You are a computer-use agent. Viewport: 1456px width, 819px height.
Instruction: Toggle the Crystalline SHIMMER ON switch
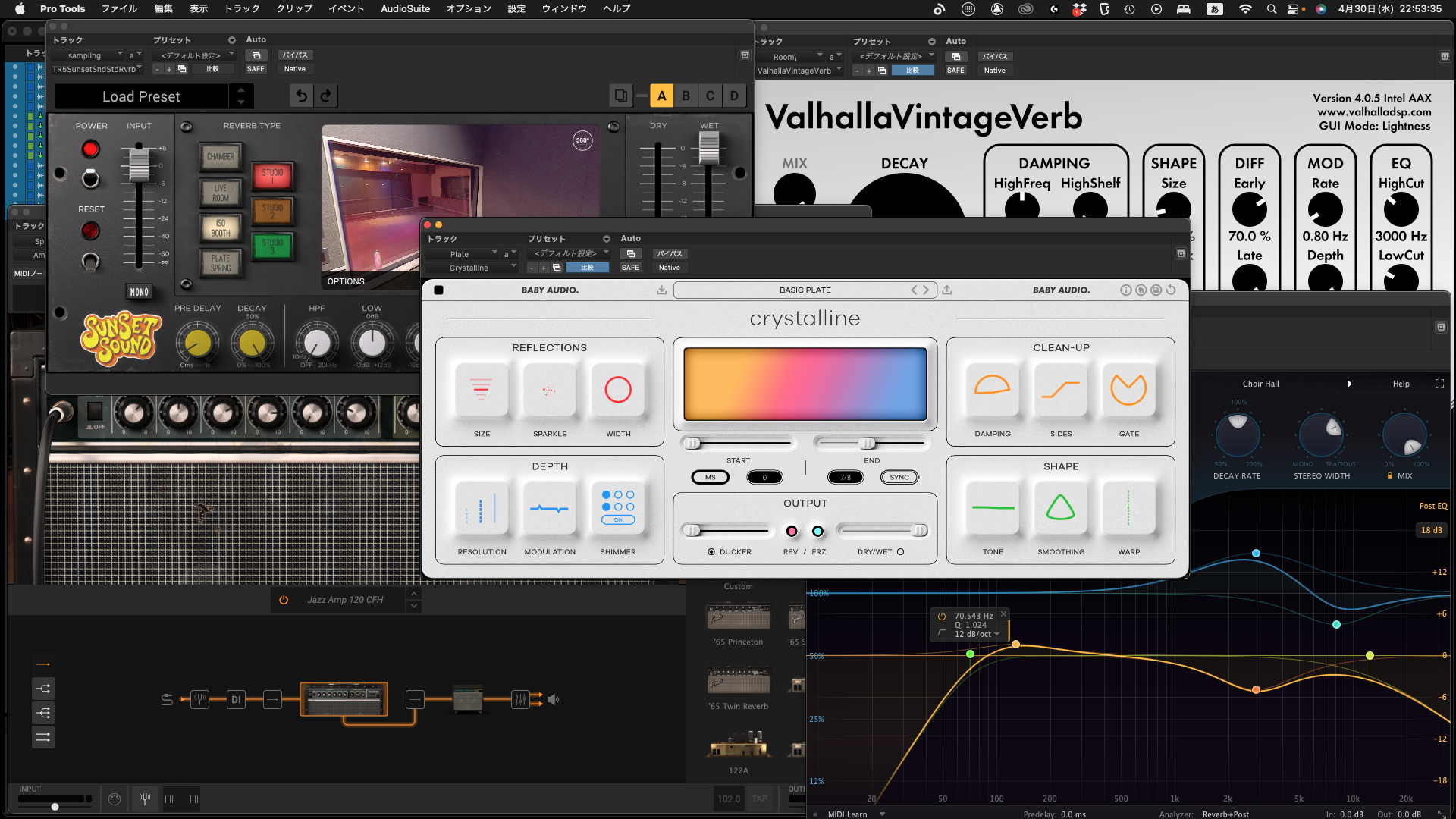click(618, 520)
